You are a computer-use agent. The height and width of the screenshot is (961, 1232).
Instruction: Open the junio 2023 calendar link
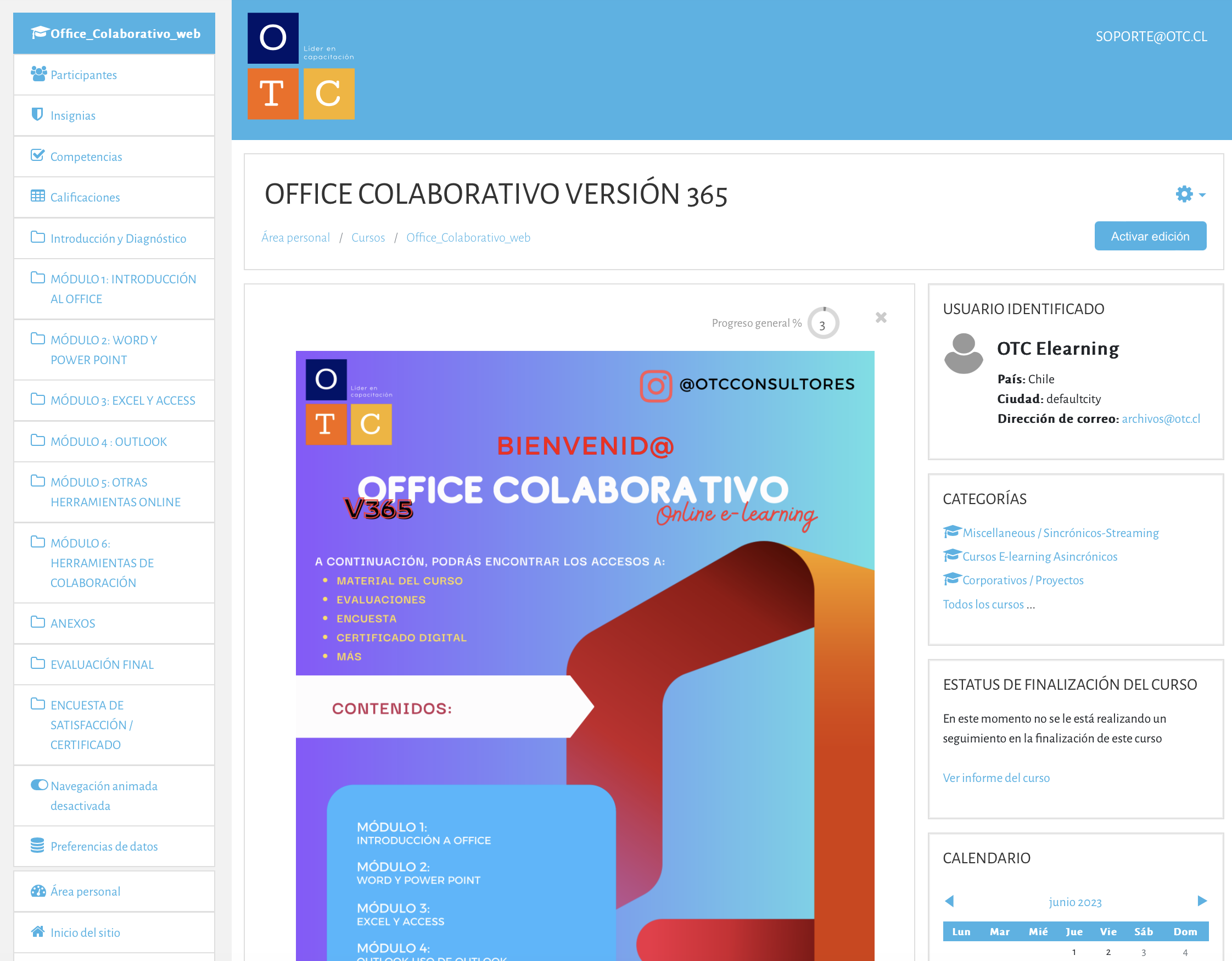(x=1075, y=902)
